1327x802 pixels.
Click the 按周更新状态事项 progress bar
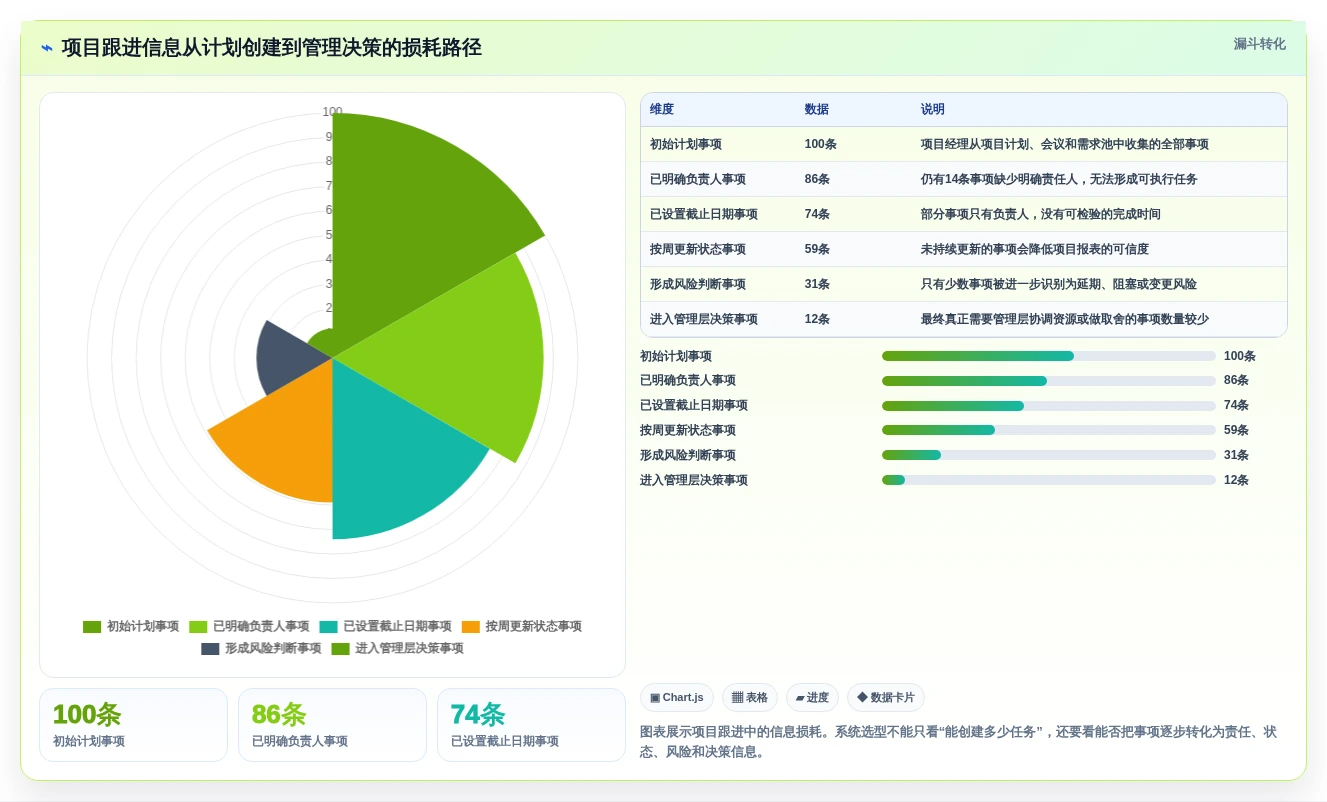pos(1049,430)
